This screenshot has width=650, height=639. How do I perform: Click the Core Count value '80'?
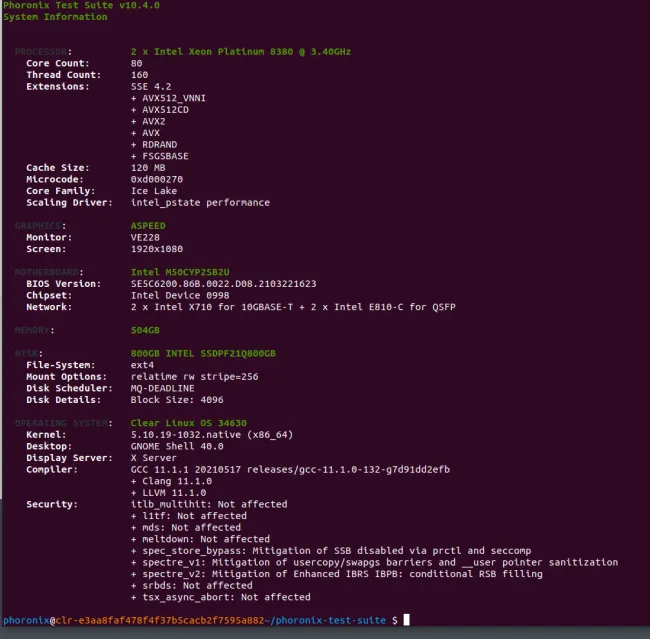click(136, 63)
